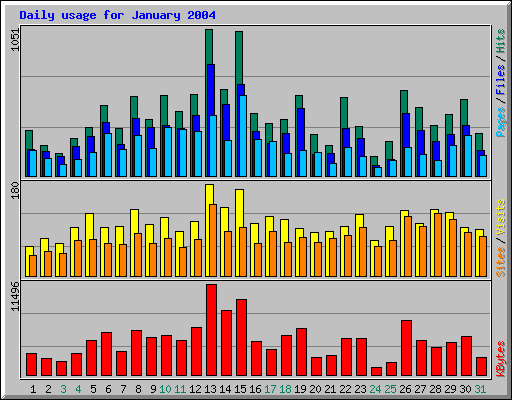The width and height of the screenshot is (512, 400).
Task: Click the red KBytes bar for day 15
Action: [241, 338]
